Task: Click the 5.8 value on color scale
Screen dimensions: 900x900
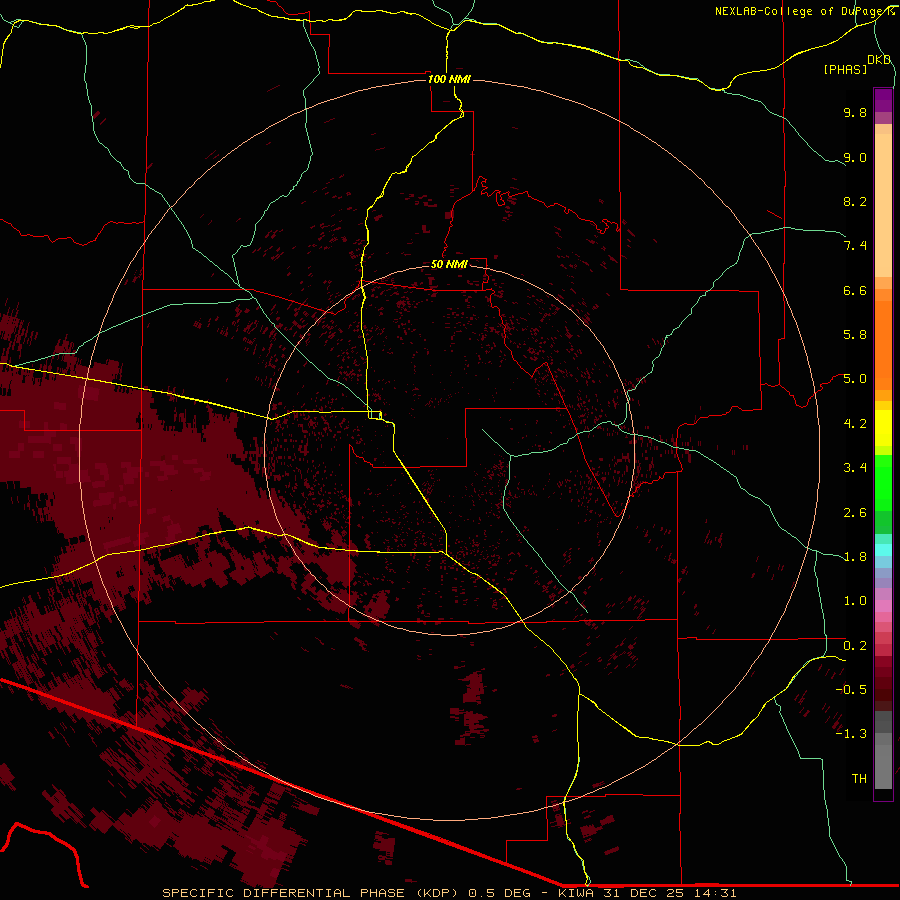Action: coord(855,335)
